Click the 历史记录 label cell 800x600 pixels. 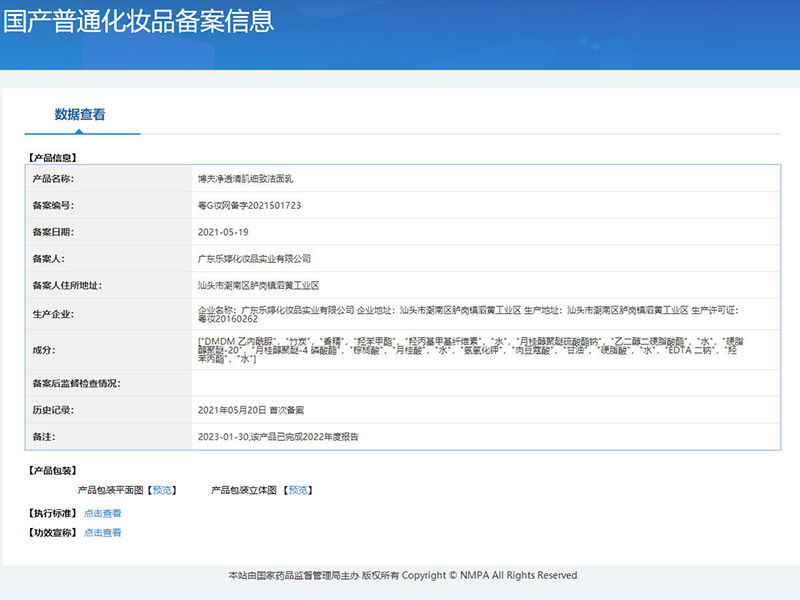tap(108, 410)
